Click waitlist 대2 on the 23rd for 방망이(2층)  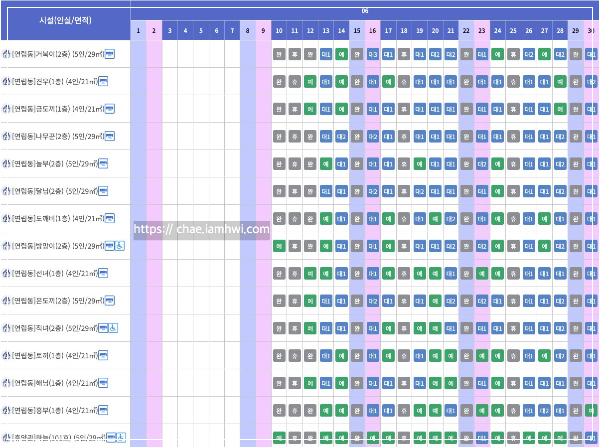click(x=482, y=246)
